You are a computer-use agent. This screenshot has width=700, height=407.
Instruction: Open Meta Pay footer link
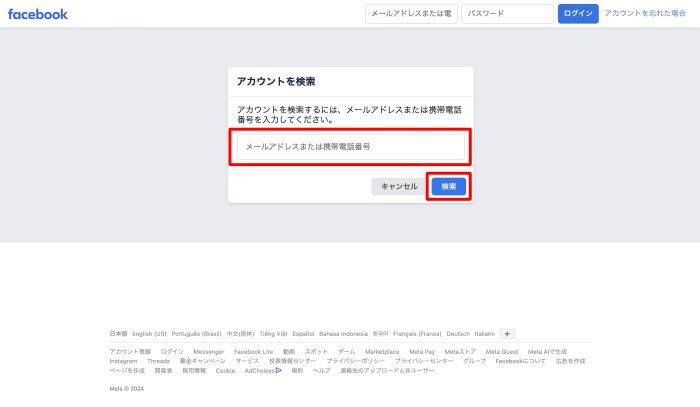coord(422,352)
